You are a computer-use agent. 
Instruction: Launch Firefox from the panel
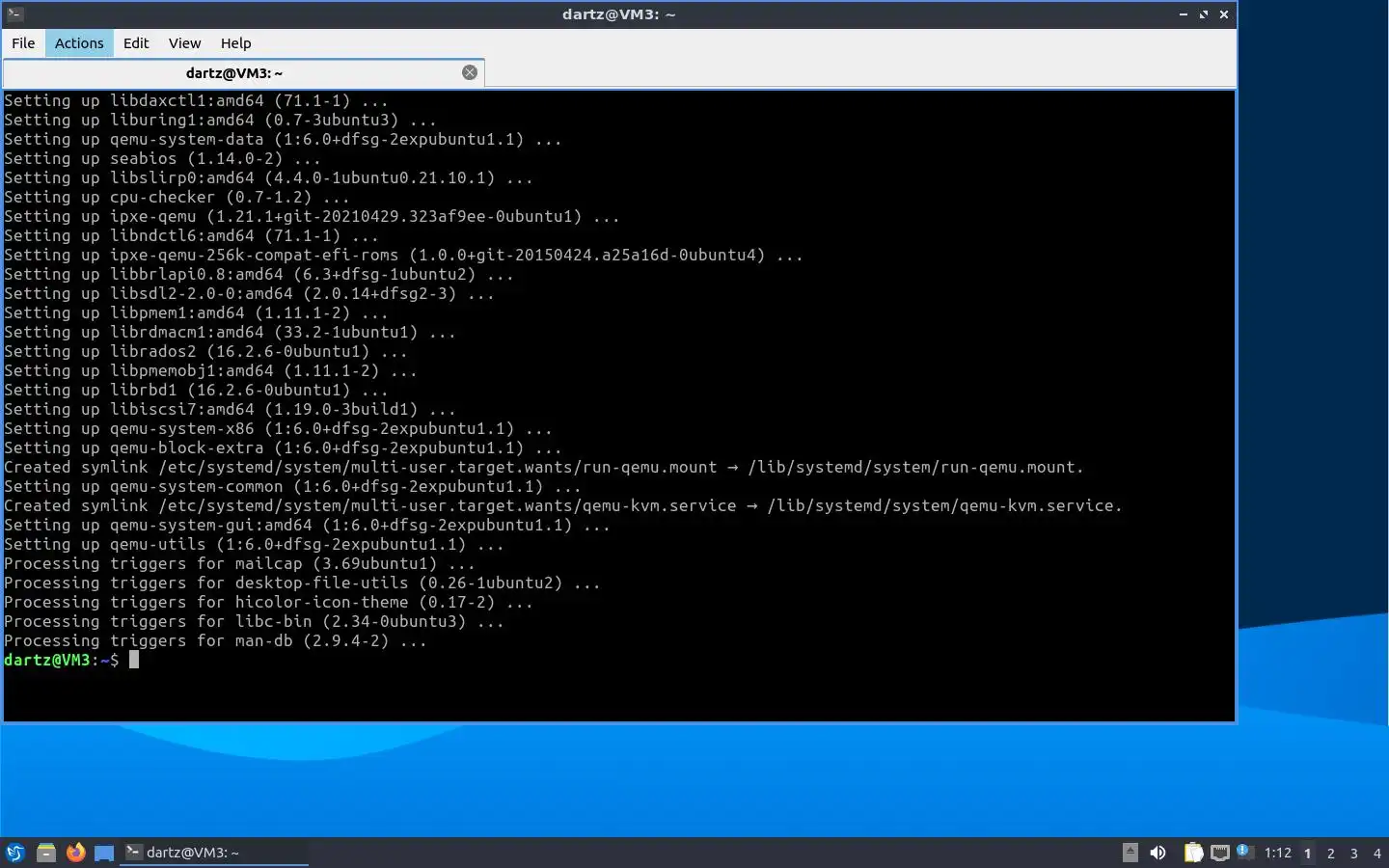pos(75,853)
